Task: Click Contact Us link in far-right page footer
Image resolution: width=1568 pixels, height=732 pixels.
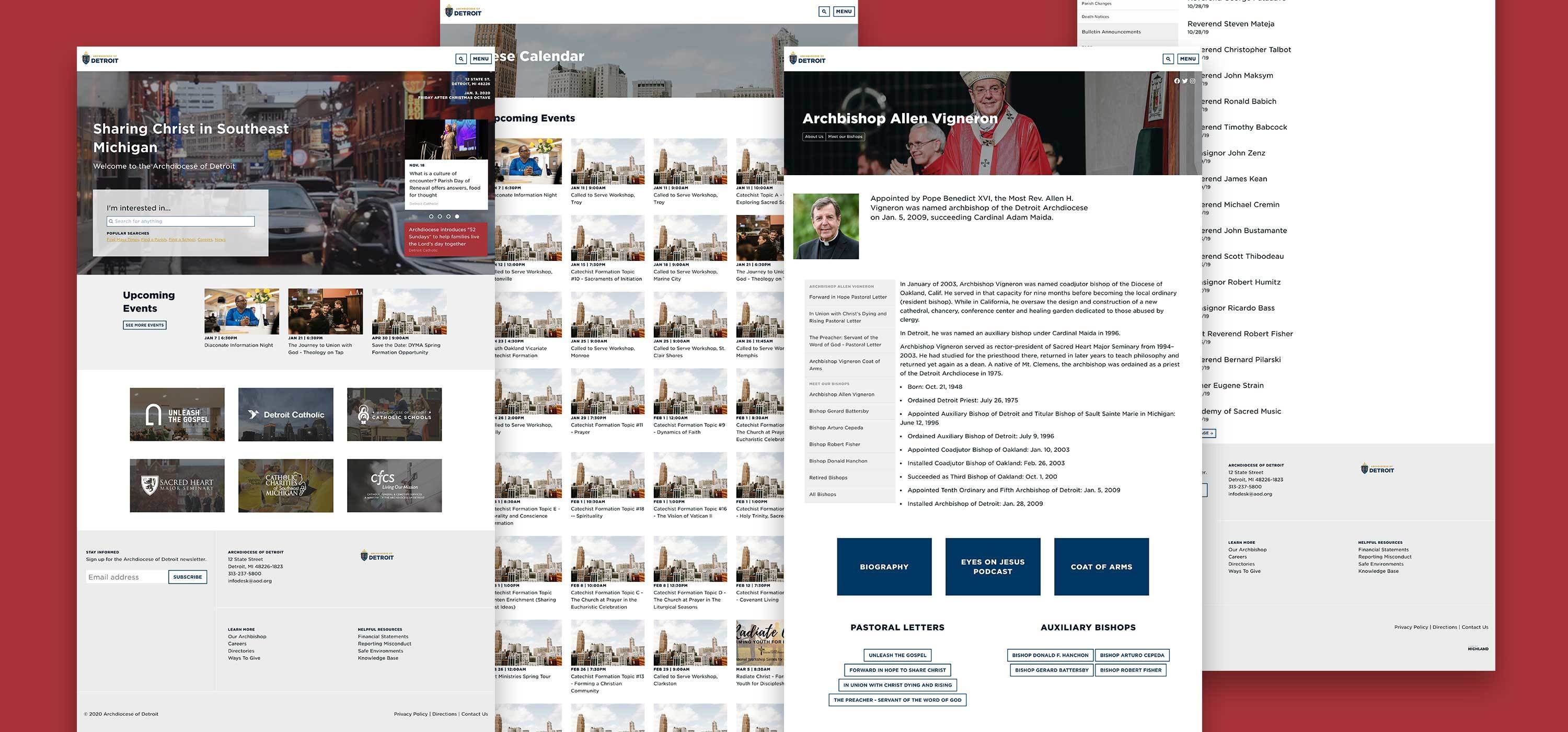Action: pos(1475,627)
